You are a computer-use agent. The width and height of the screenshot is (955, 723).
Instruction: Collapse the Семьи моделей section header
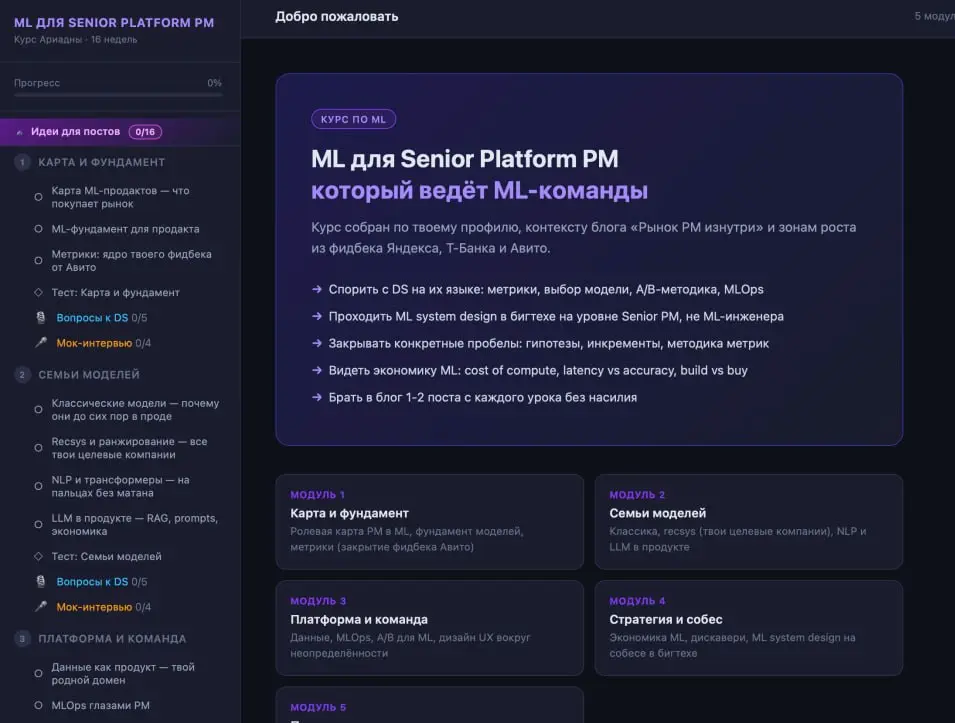tap(120, 375)
